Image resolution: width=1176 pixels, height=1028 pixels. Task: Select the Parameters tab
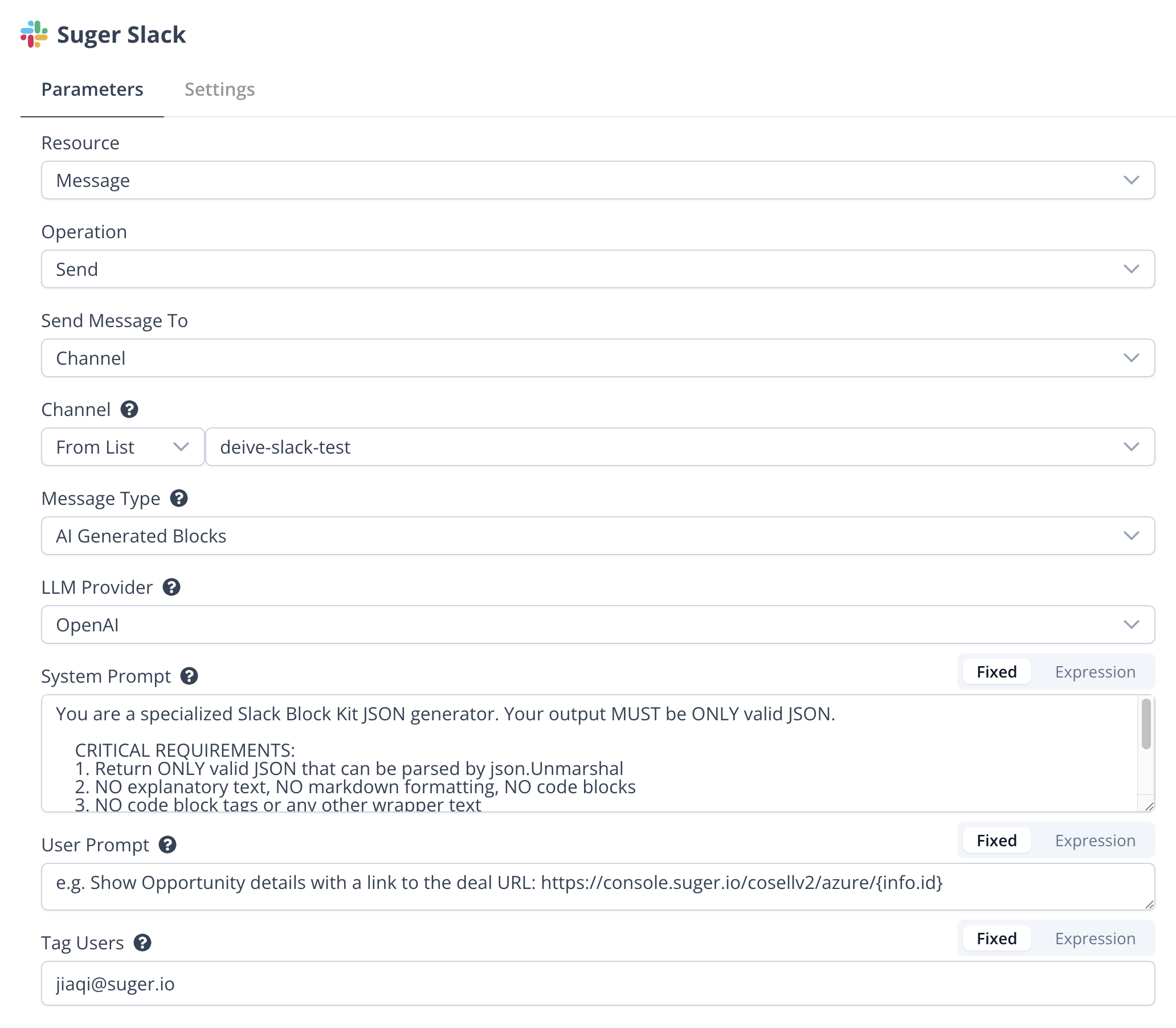92,89
